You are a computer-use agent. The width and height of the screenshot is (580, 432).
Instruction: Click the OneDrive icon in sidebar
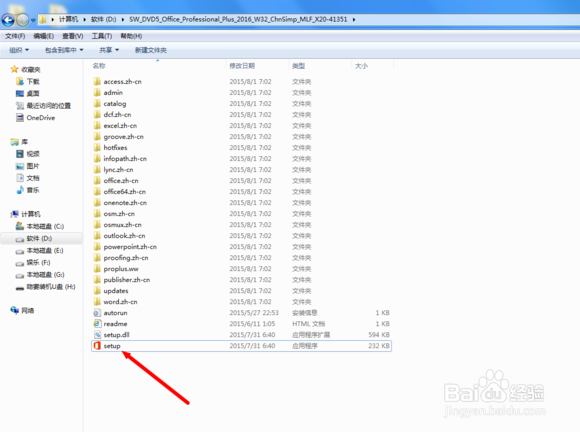tap(20, 118)
